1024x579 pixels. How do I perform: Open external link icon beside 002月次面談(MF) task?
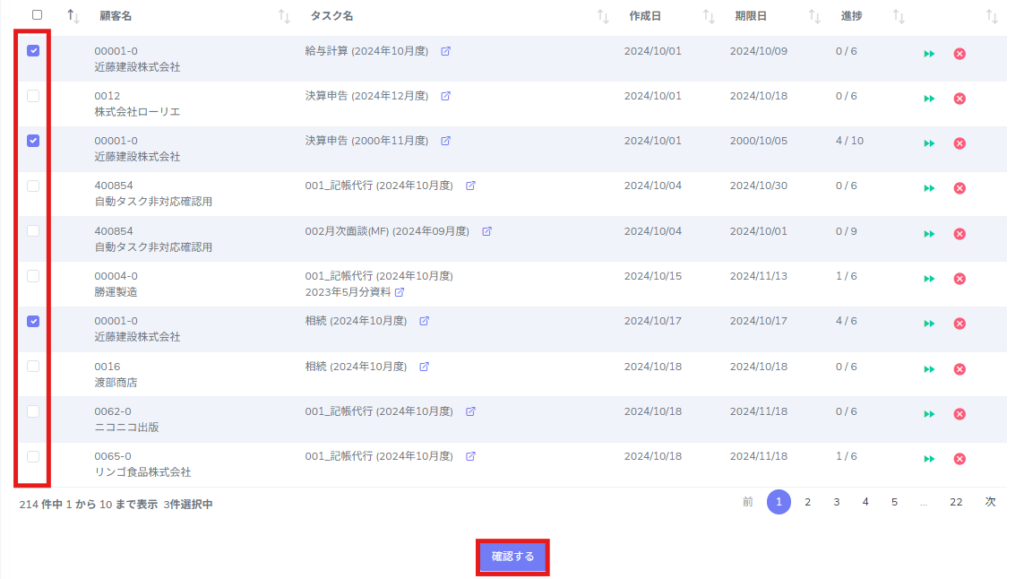(487, 231)
